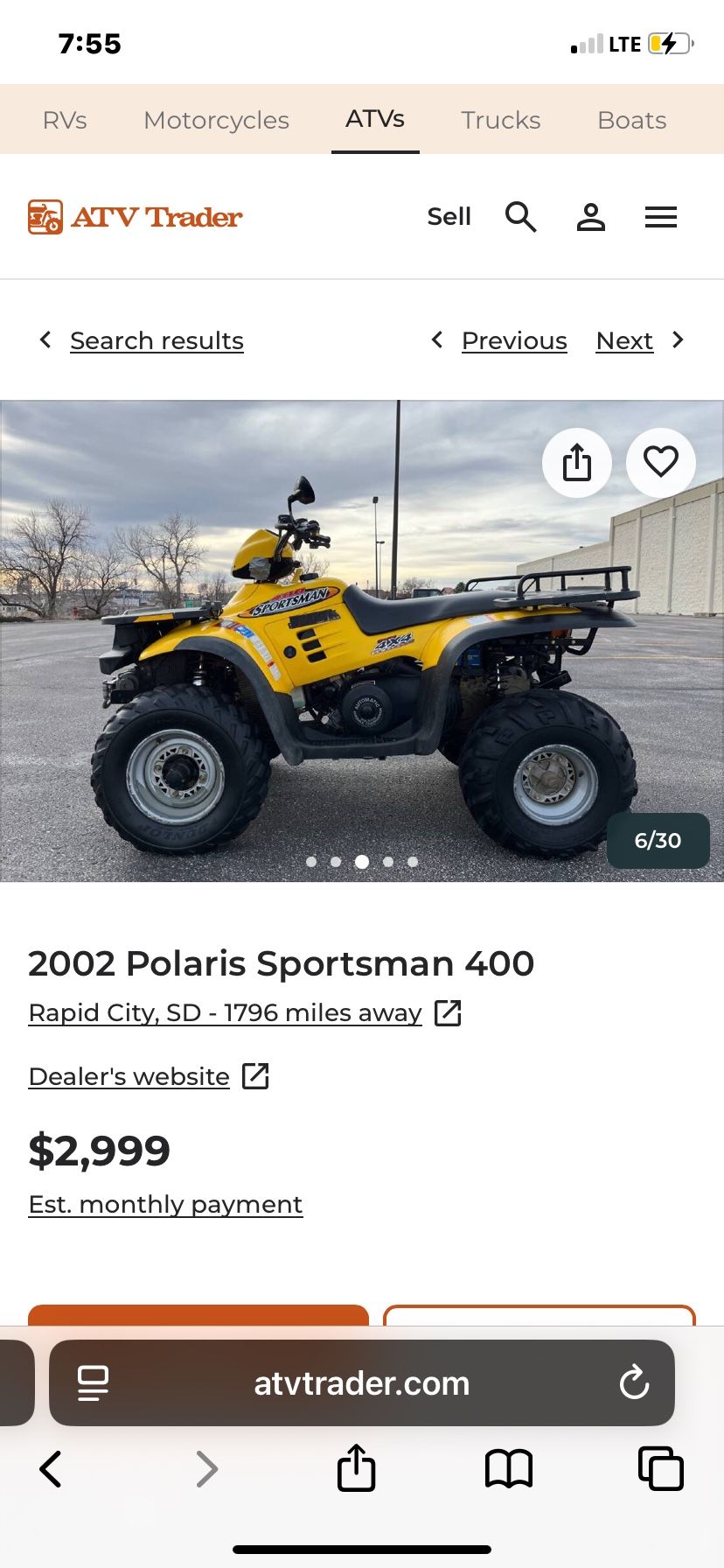Click the ATV Trader logo
Image resolution: width=724 pixels, height=1568 pixels.
pos(136,217)
